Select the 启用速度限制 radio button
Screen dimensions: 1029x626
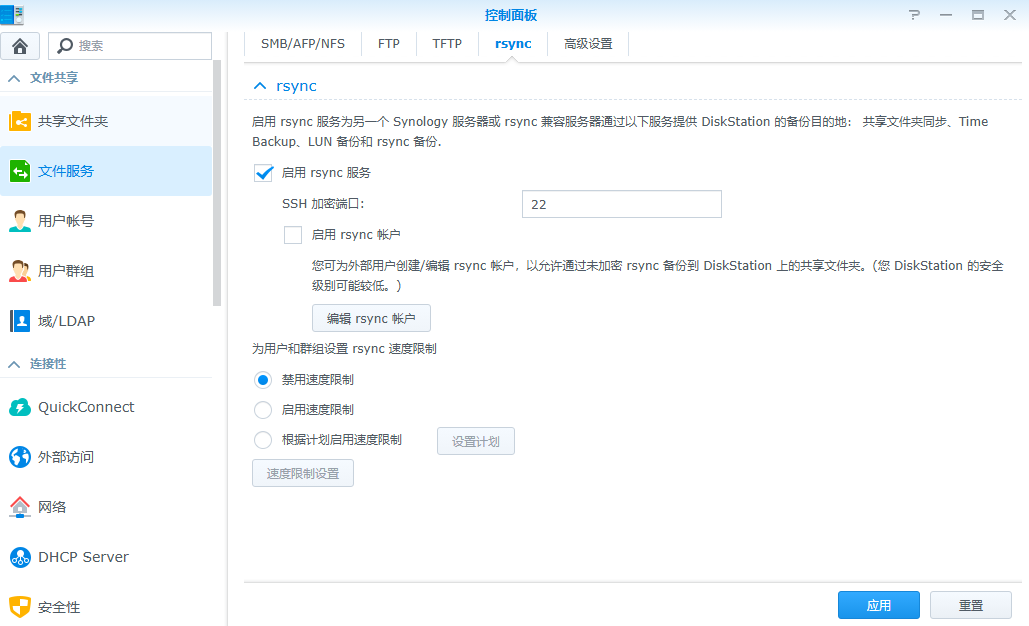click(x=262, y=408)
